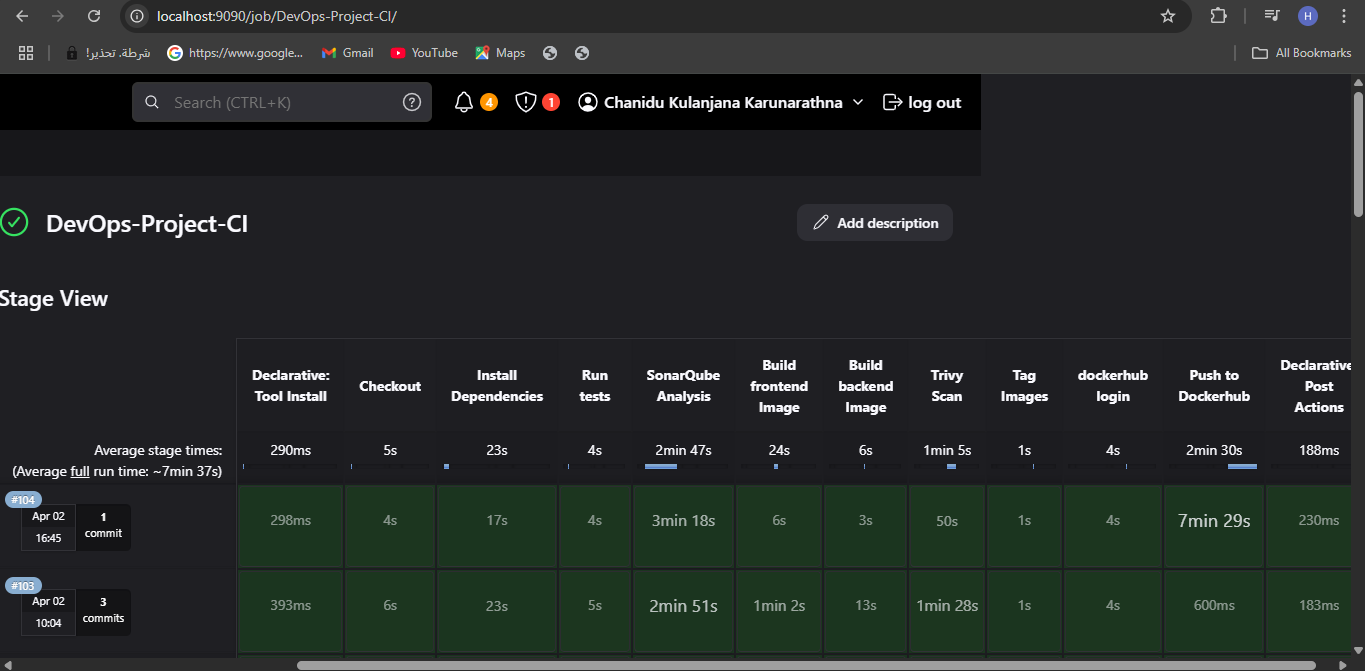
Task: Open the browser extensions puzzle icon
Action: click(x=1218, y=16)
